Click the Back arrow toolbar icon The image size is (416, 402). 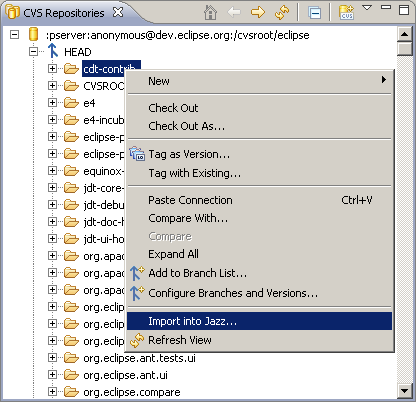click(234, 13)
